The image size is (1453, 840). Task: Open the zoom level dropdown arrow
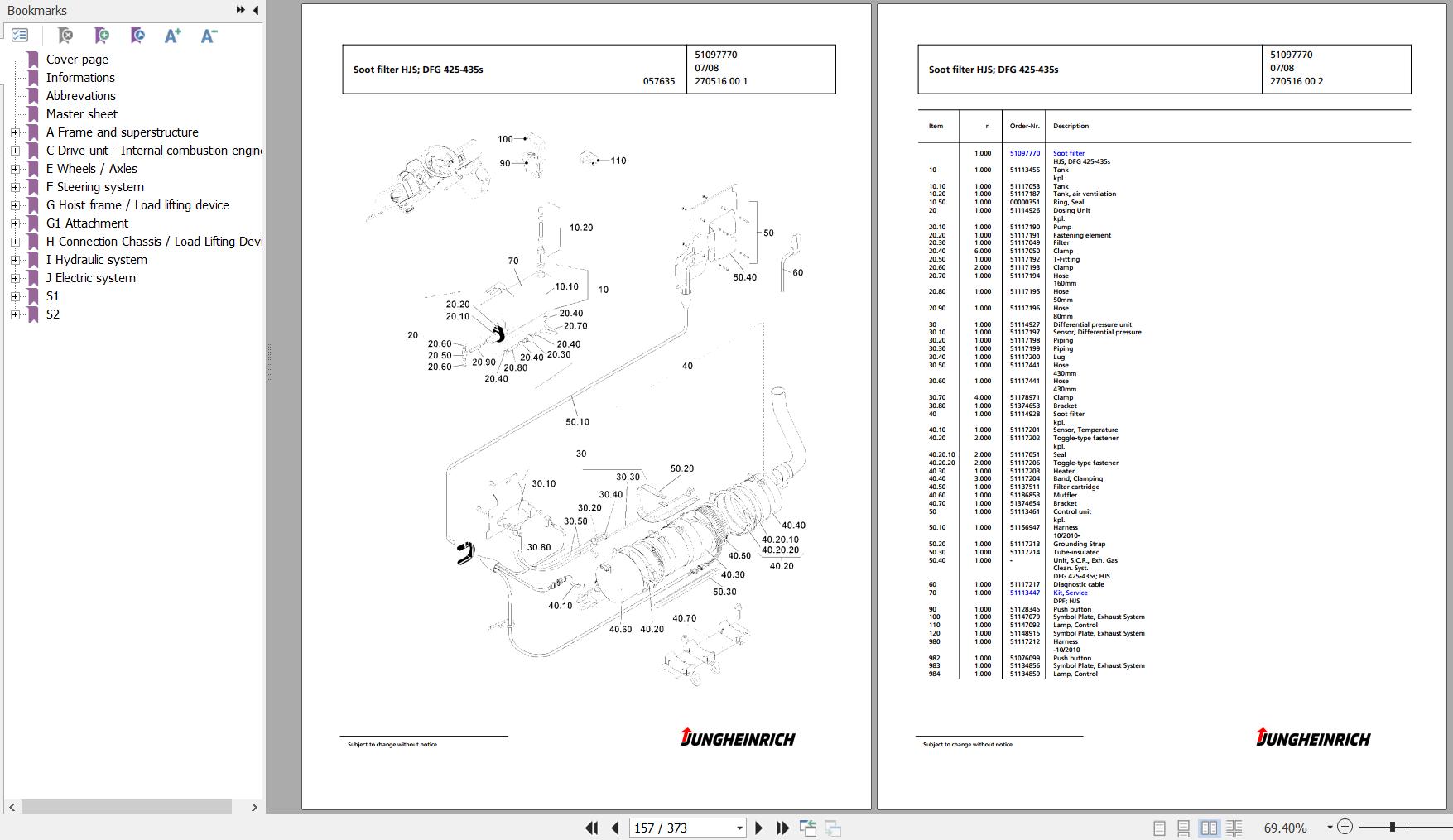(1330, 828)
